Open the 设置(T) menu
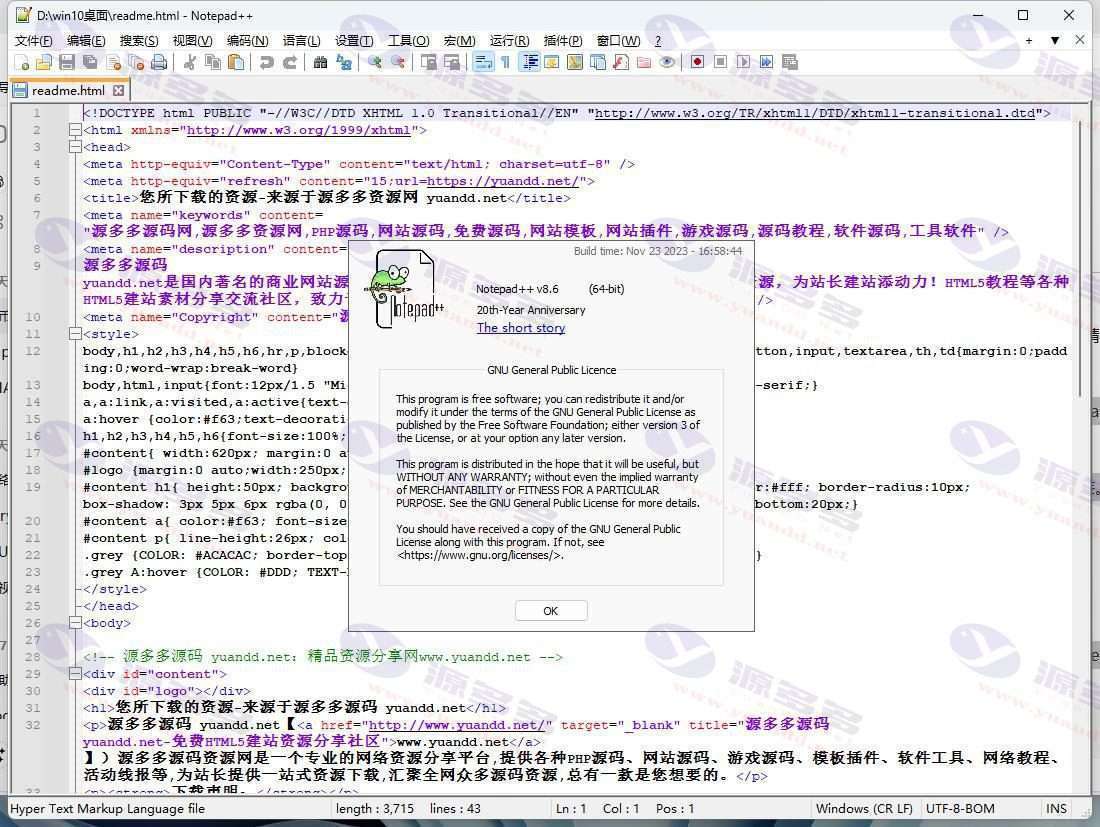The image size is (1100, 827). [x=354, y=41]
